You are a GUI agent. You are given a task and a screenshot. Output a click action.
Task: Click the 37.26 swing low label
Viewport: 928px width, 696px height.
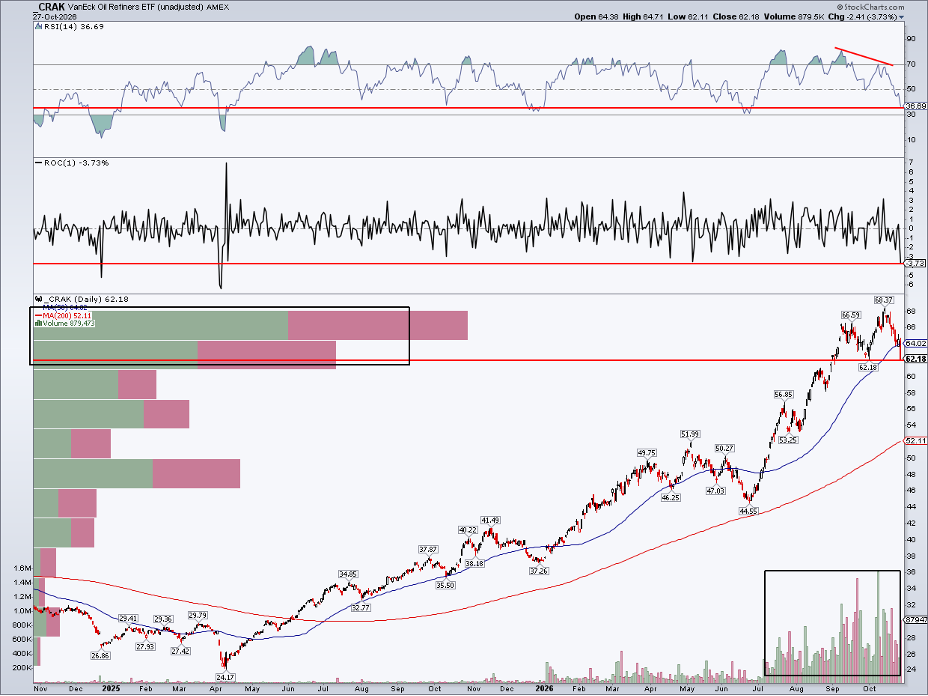(x=539, y=571)
